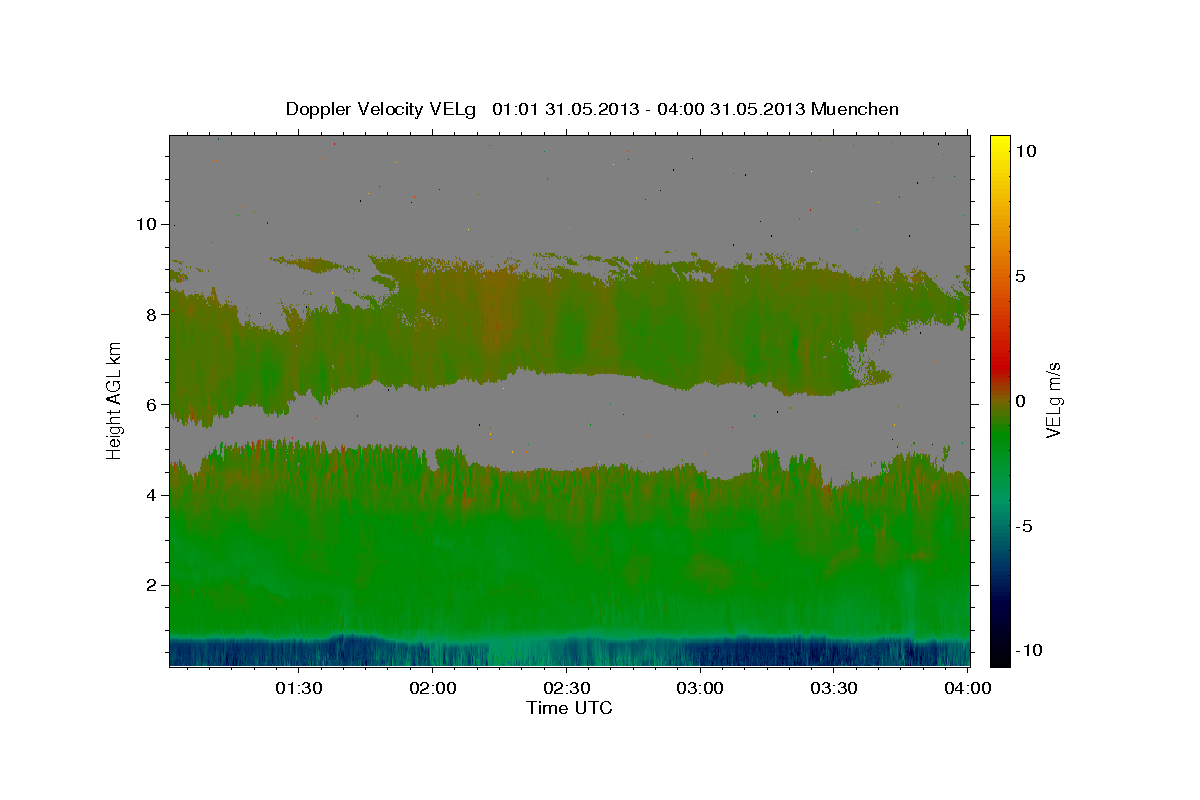Click the colorbar value 10 label
Viewport: 1200px width, 800px height.
[x=1025, y=150]
